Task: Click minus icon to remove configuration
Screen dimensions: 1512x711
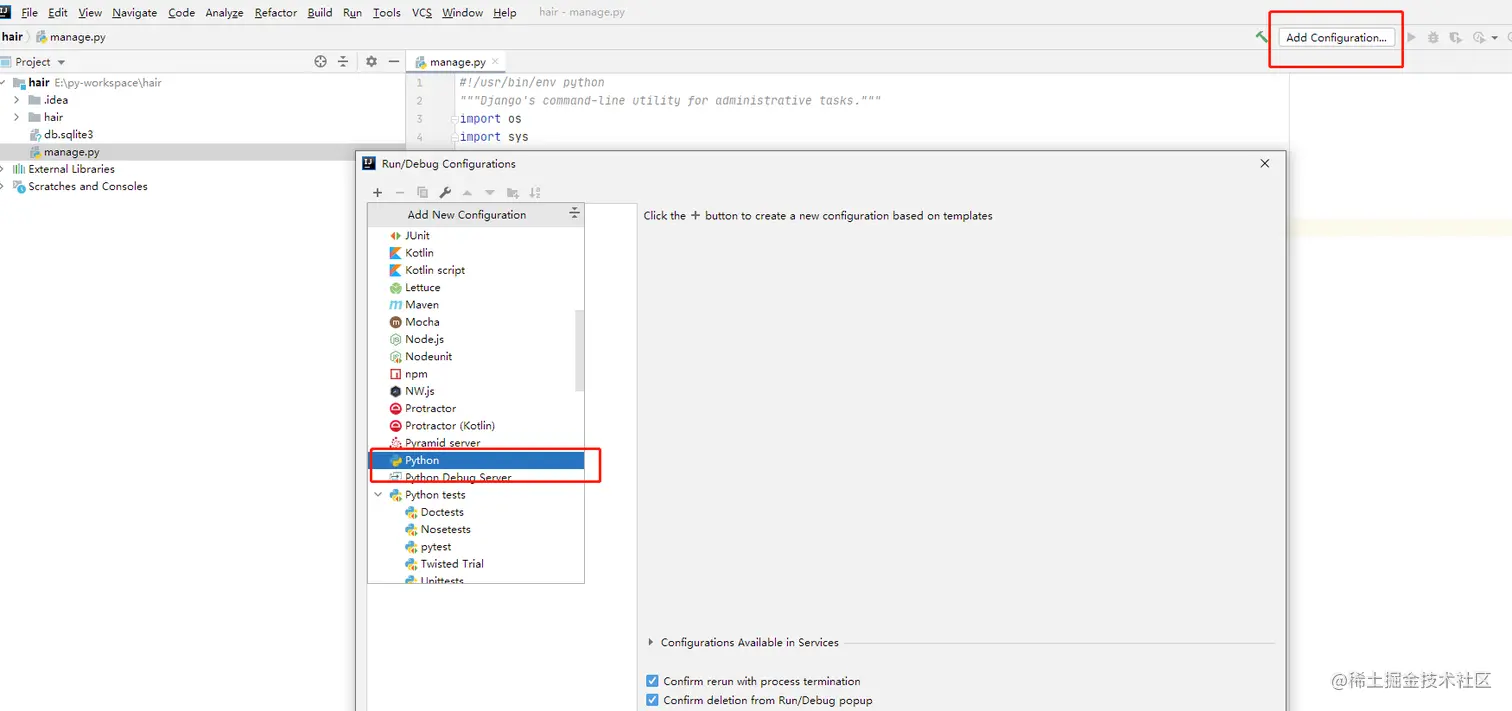Action: (x=400, y=192)
